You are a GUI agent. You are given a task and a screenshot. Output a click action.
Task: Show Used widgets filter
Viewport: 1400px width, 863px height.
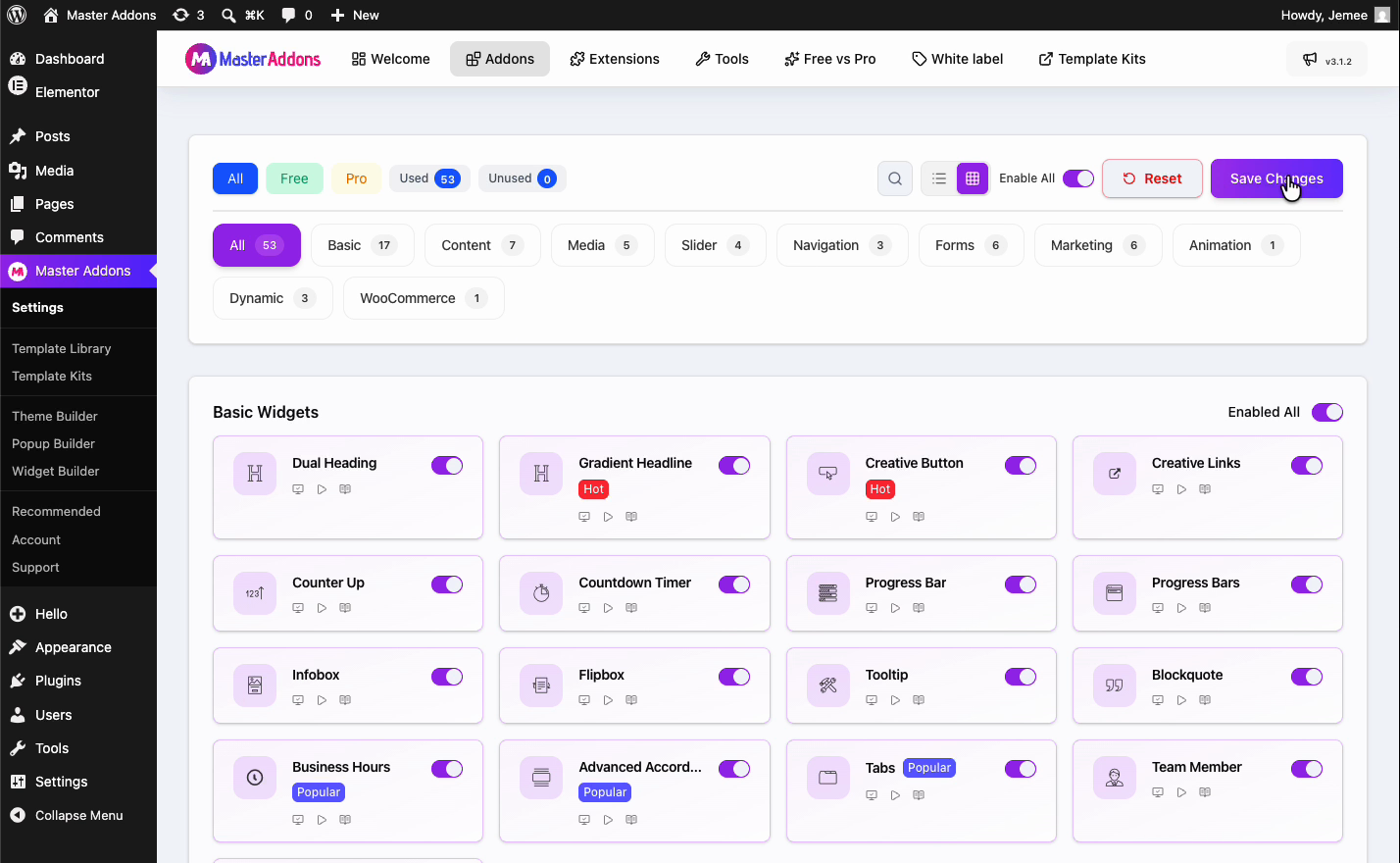[429, 178]
